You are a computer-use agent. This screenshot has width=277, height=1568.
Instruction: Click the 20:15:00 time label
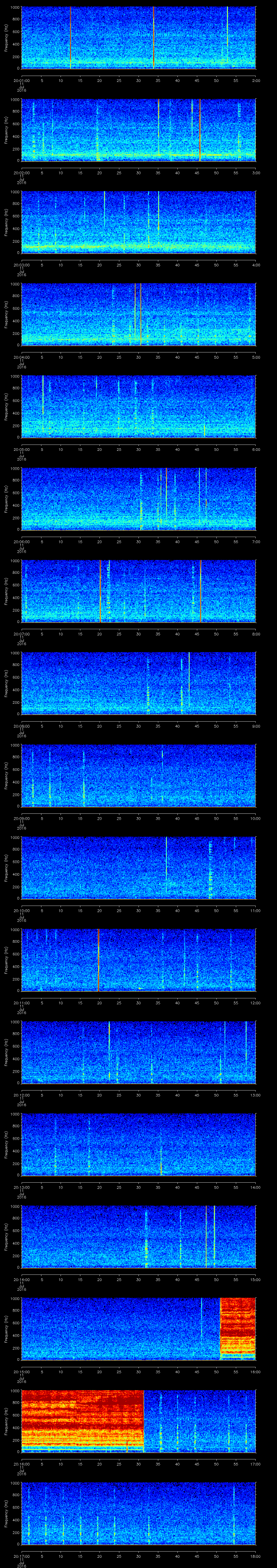21,1371
